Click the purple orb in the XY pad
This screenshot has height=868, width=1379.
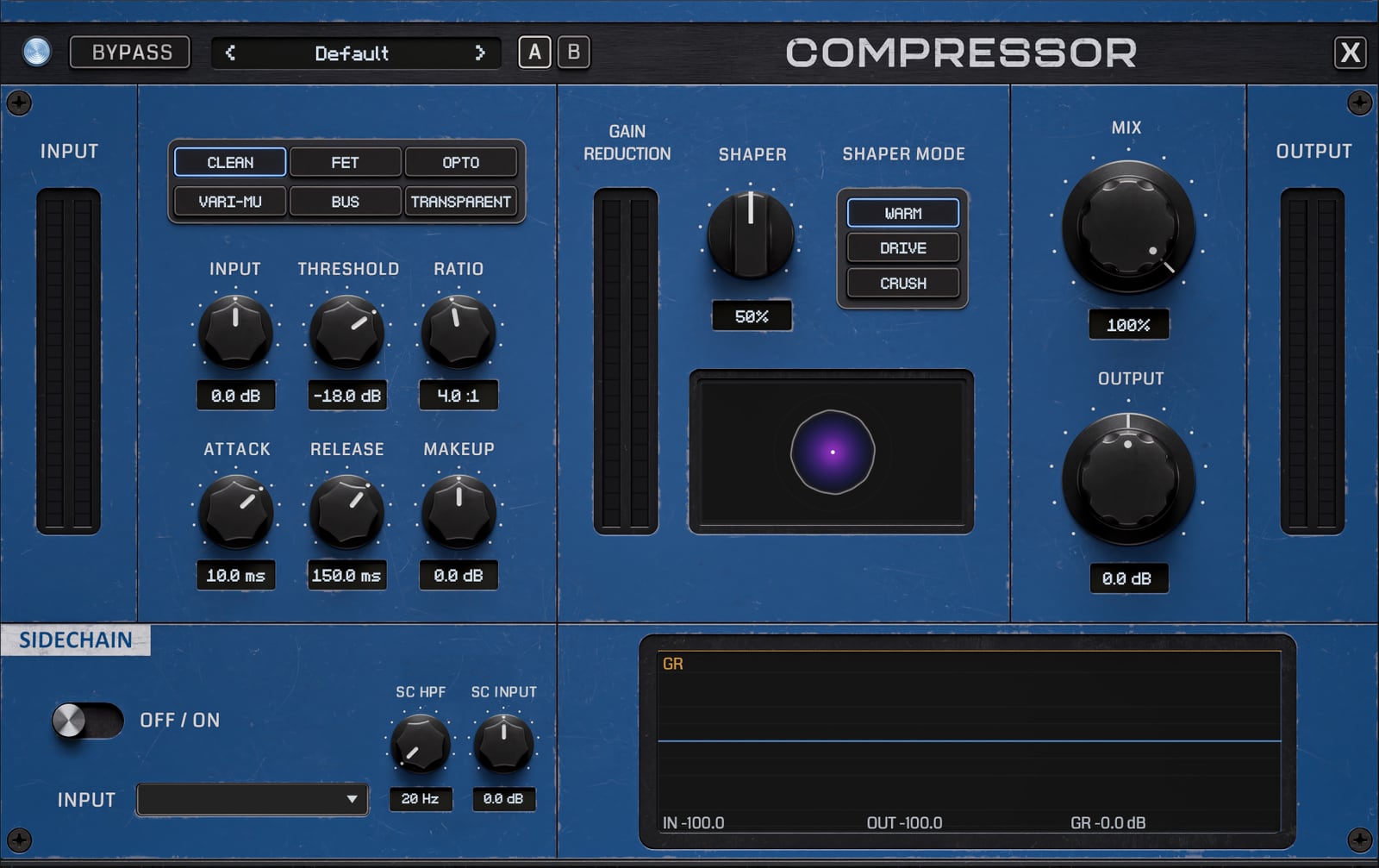click(833, 452)
